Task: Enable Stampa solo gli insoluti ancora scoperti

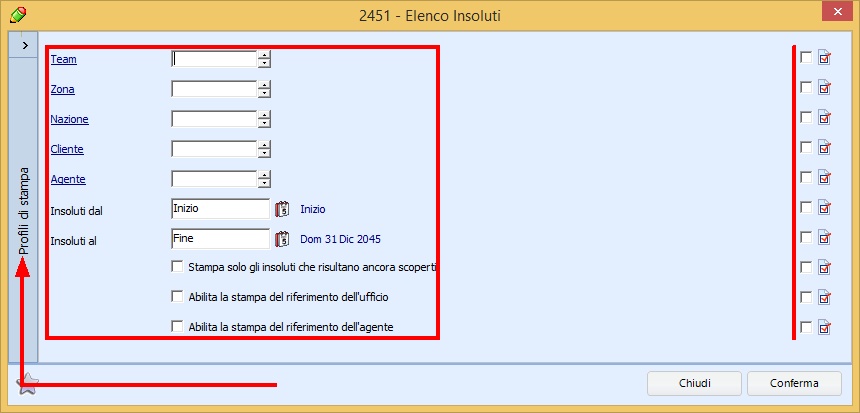Action: tap(178, 267)
